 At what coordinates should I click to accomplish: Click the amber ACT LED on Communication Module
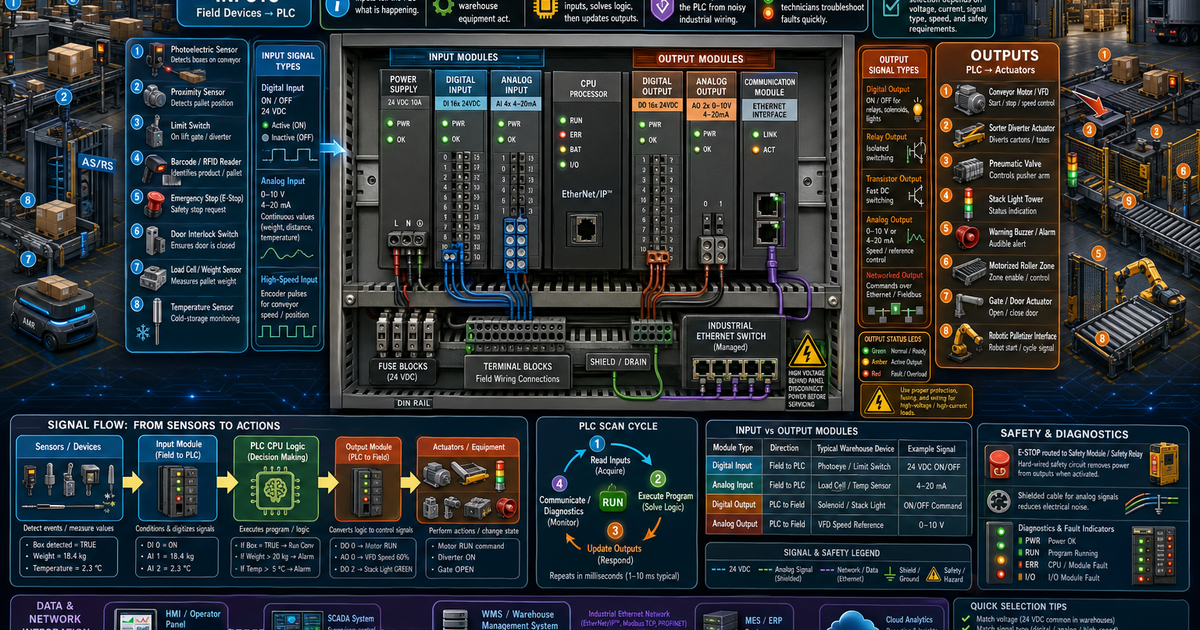tap(754, 149)
